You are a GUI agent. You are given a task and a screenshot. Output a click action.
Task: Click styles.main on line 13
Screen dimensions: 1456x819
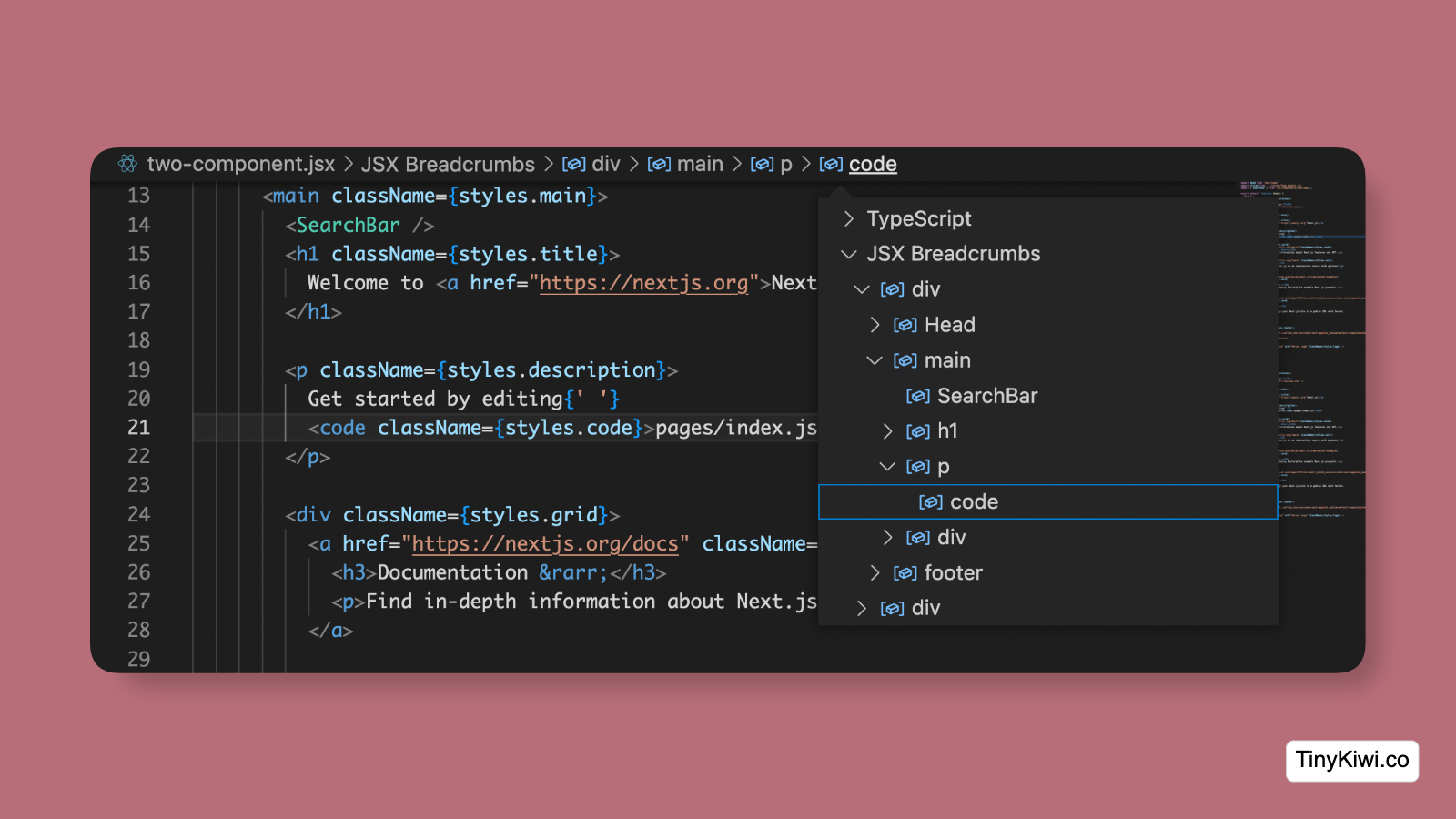tap(521, 196)
